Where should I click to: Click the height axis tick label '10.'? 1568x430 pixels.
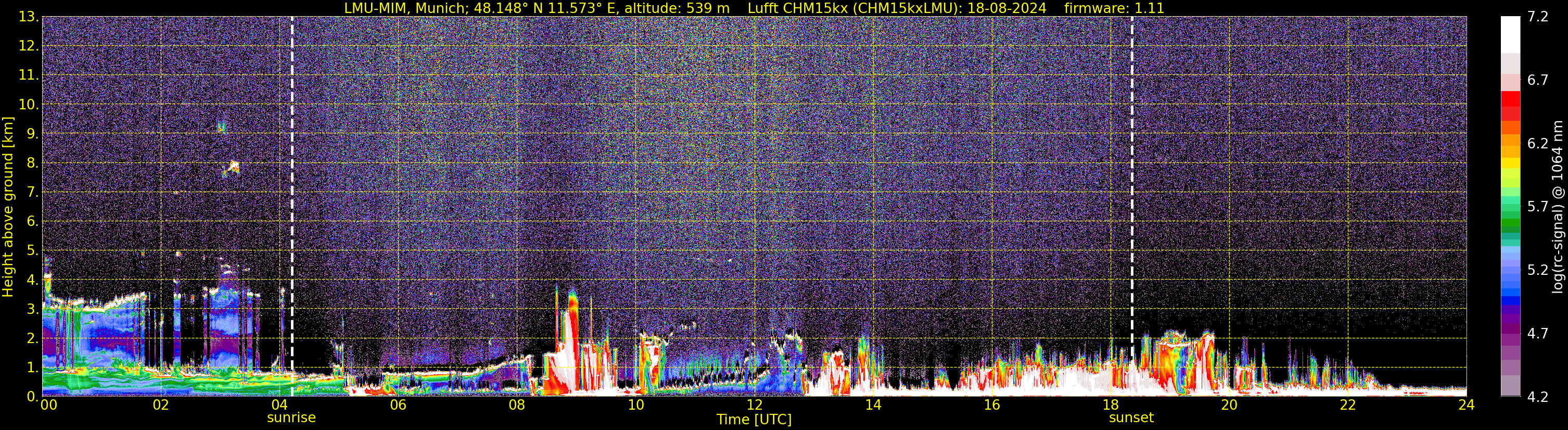click(29, 105)
